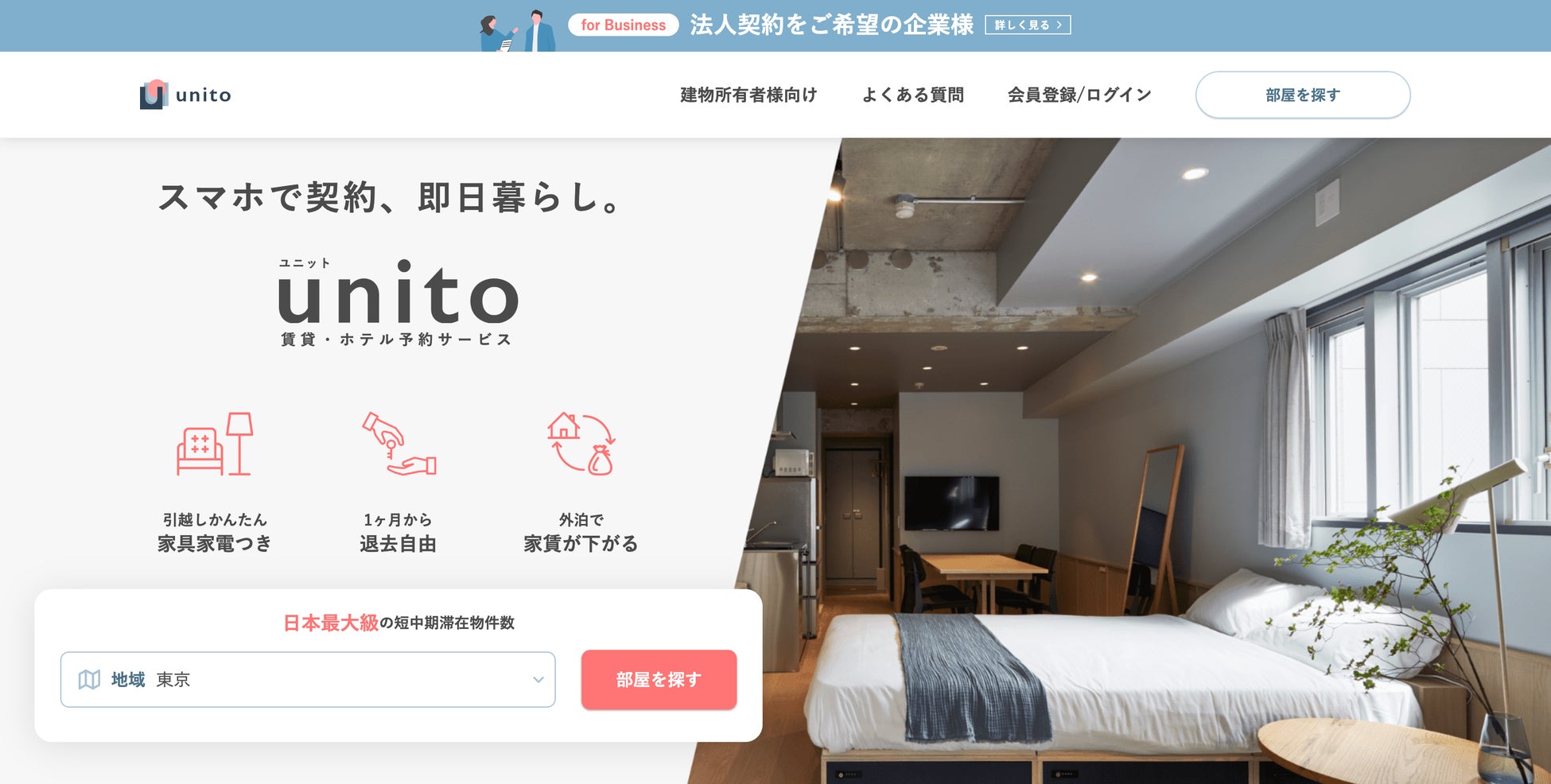Open the 地域 東京 selection box
The image size is (1551, 784).
click(x=308, y=680)
